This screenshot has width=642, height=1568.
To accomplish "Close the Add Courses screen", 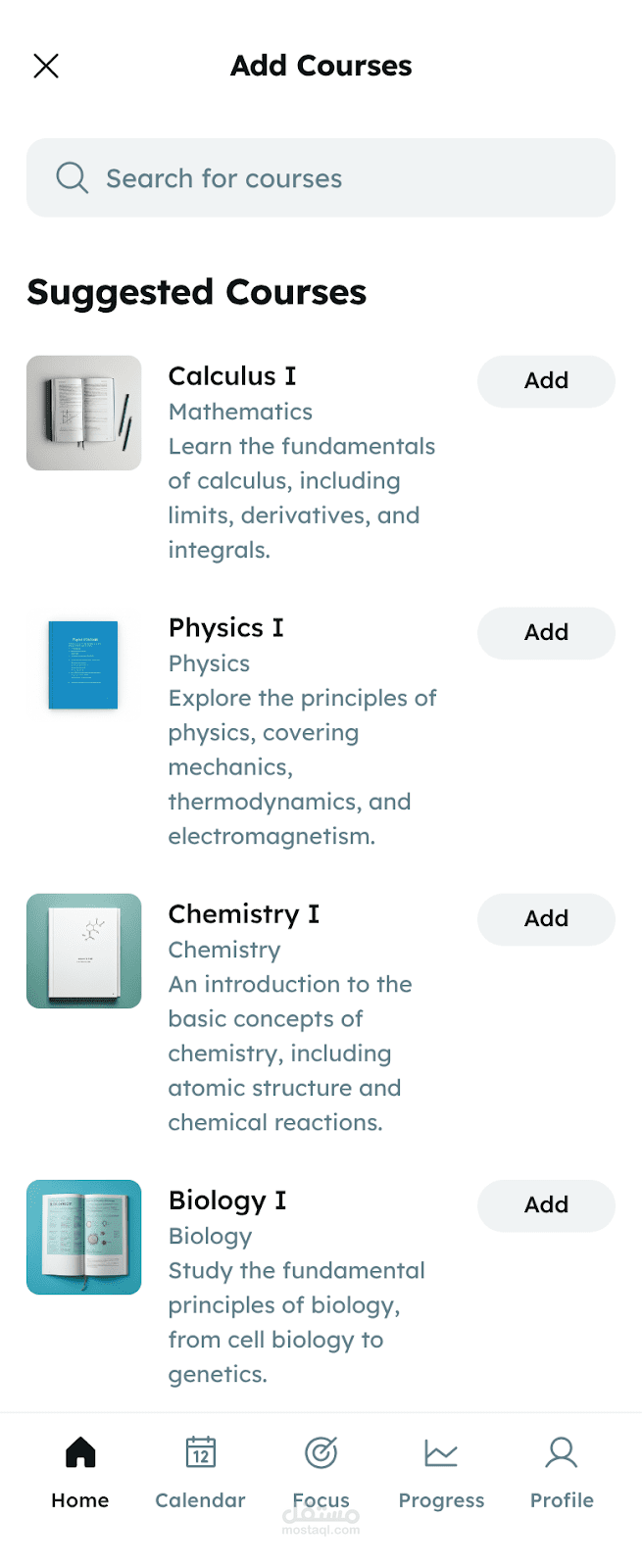I will coord(46,66).
